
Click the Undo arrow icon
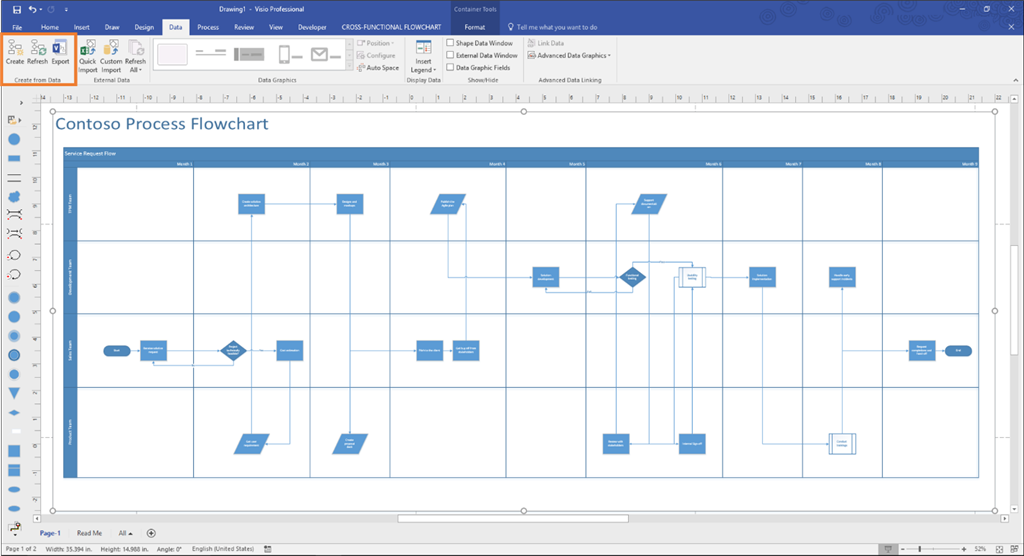(x=32, y=10)
